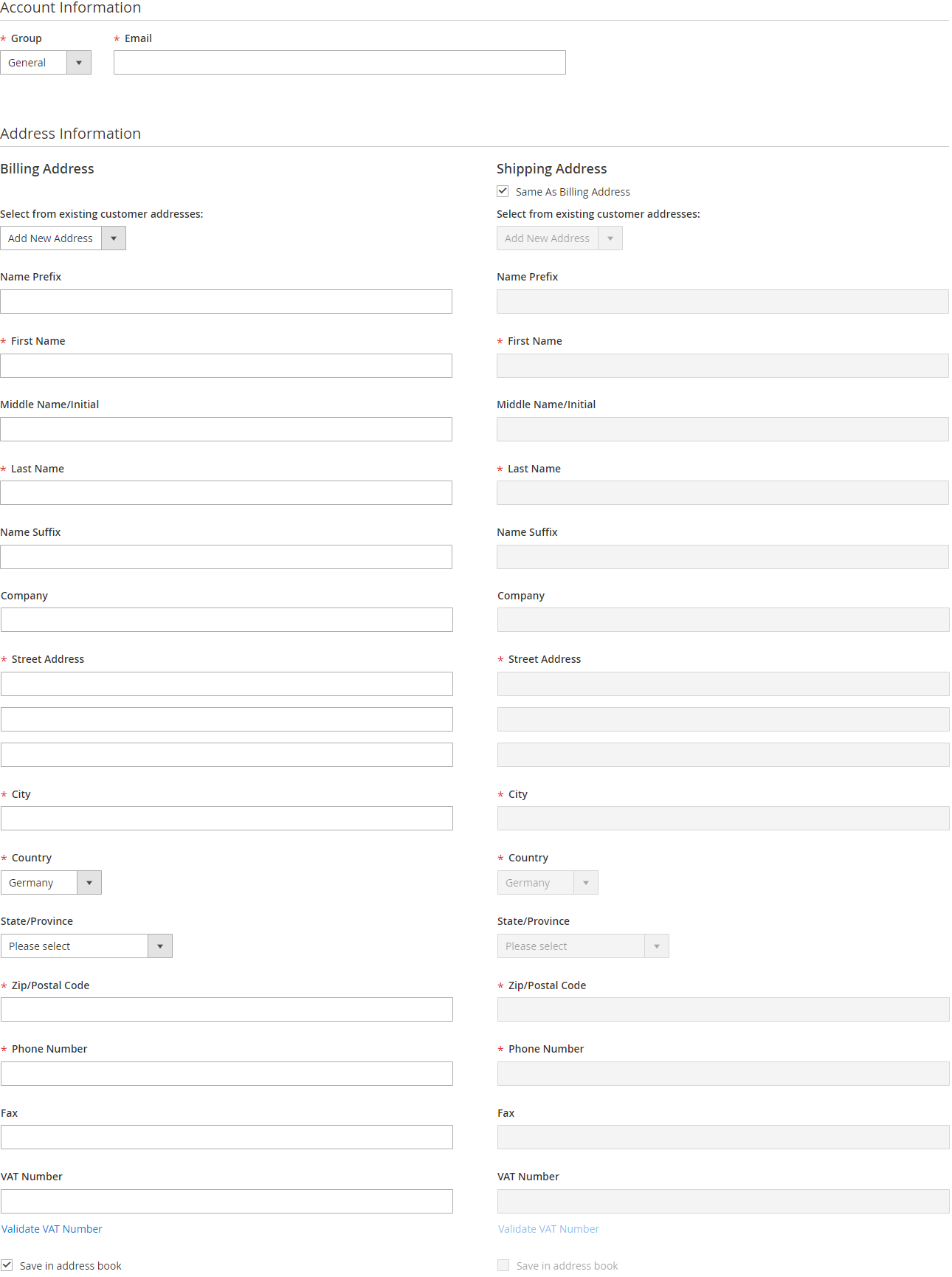Uncheck Same As Billing Address checkbox
Screen dimensions: 952x1277
[x=503, y=191]
